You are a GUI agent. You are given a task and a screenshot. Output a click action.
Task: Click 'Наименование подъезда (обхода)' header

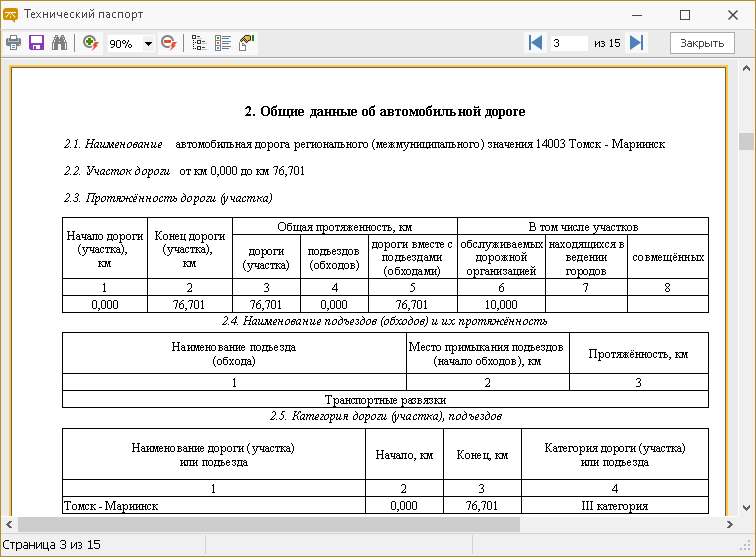(234, 354)
